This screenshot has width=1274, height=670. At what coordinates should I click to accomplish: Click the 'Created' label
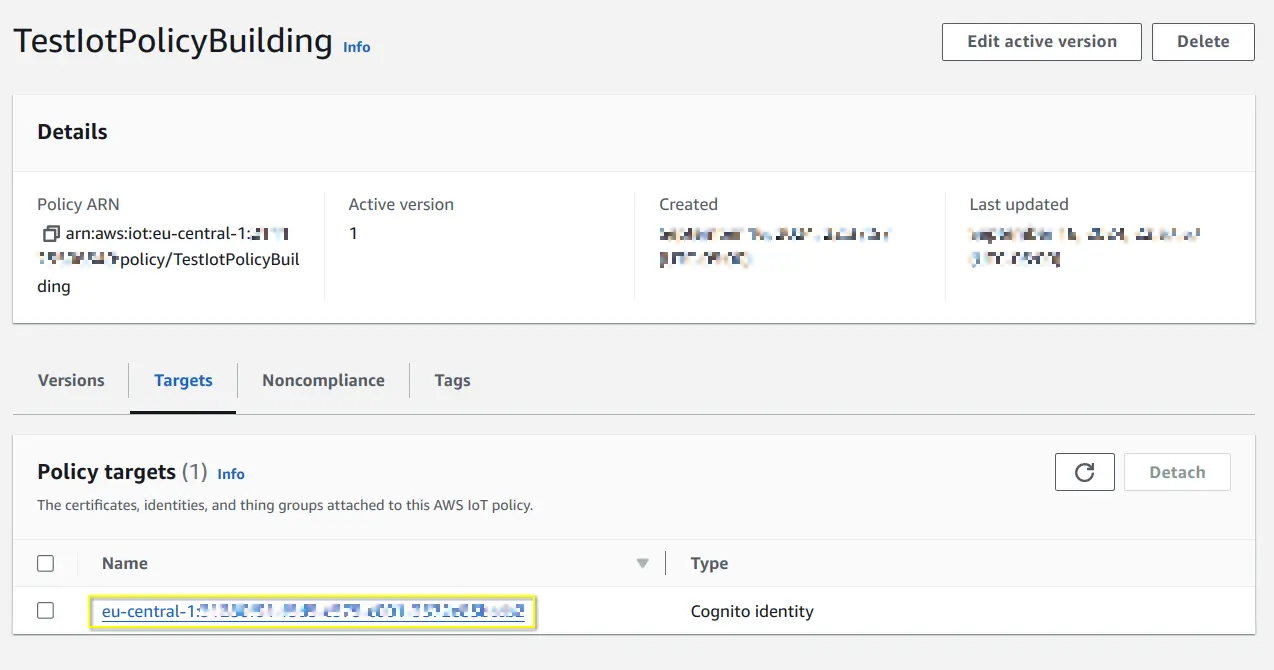[x=688, y=204]
